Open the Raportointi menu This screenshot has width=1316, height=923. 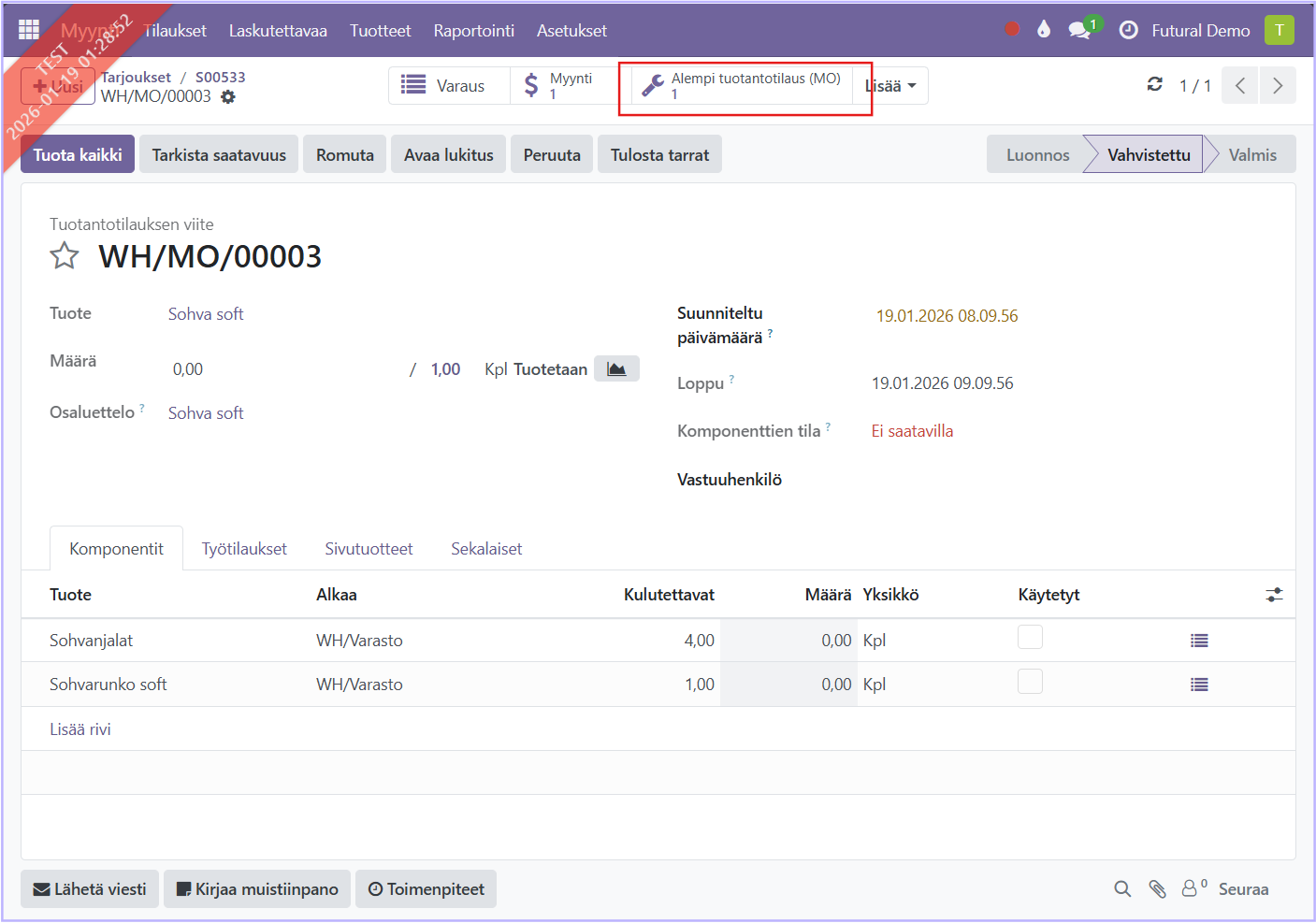473,31
